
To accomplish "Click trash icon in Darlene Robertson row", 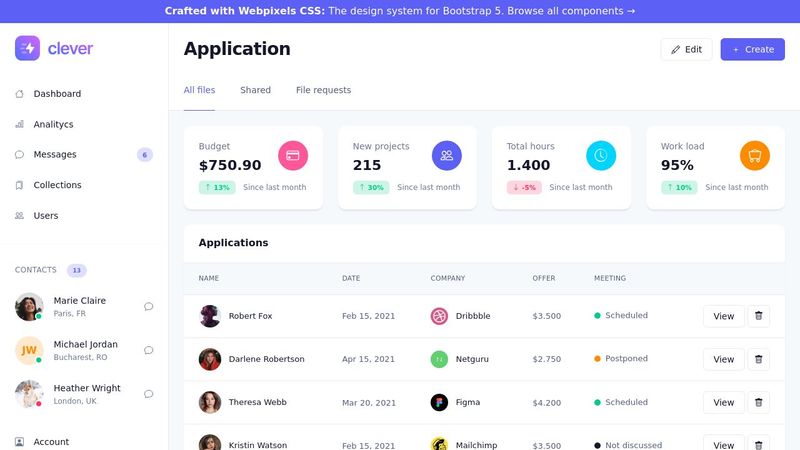I will tap(758, 359).
